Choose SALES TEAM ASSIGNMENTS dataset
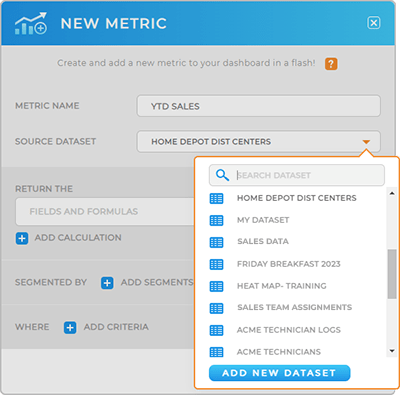The height and width of the screenshot is (395, 400). [x=294, y=307]
